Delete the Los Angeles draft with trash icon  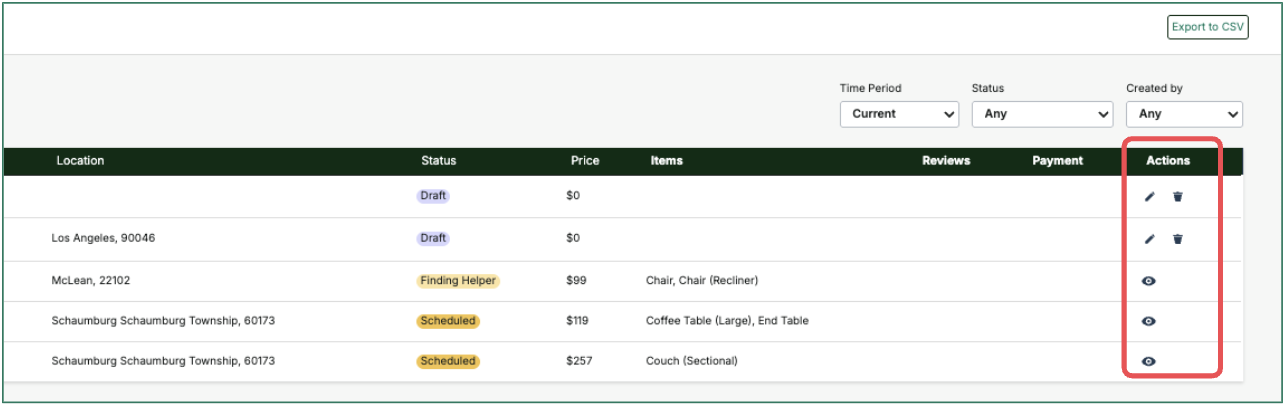[1178, 239]
